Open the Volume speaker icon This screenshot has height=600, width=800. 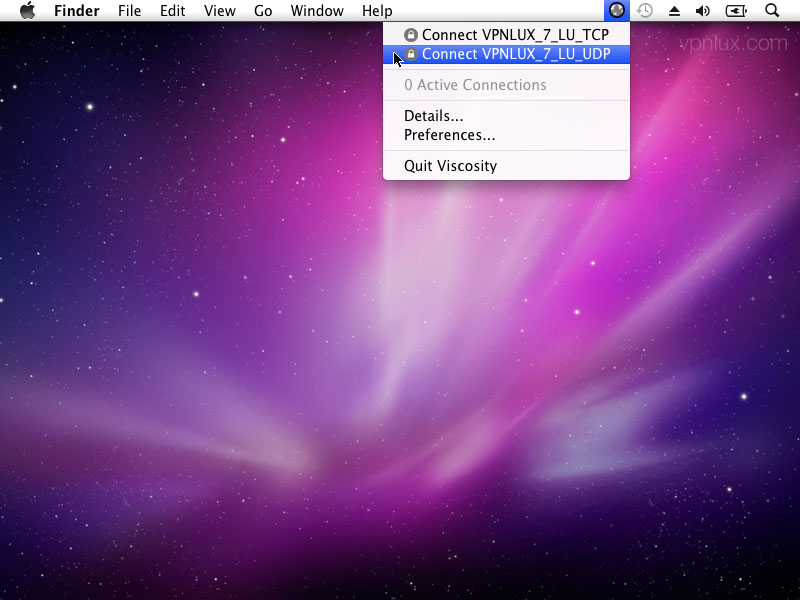pyautogui.click(x=703, y=11)
